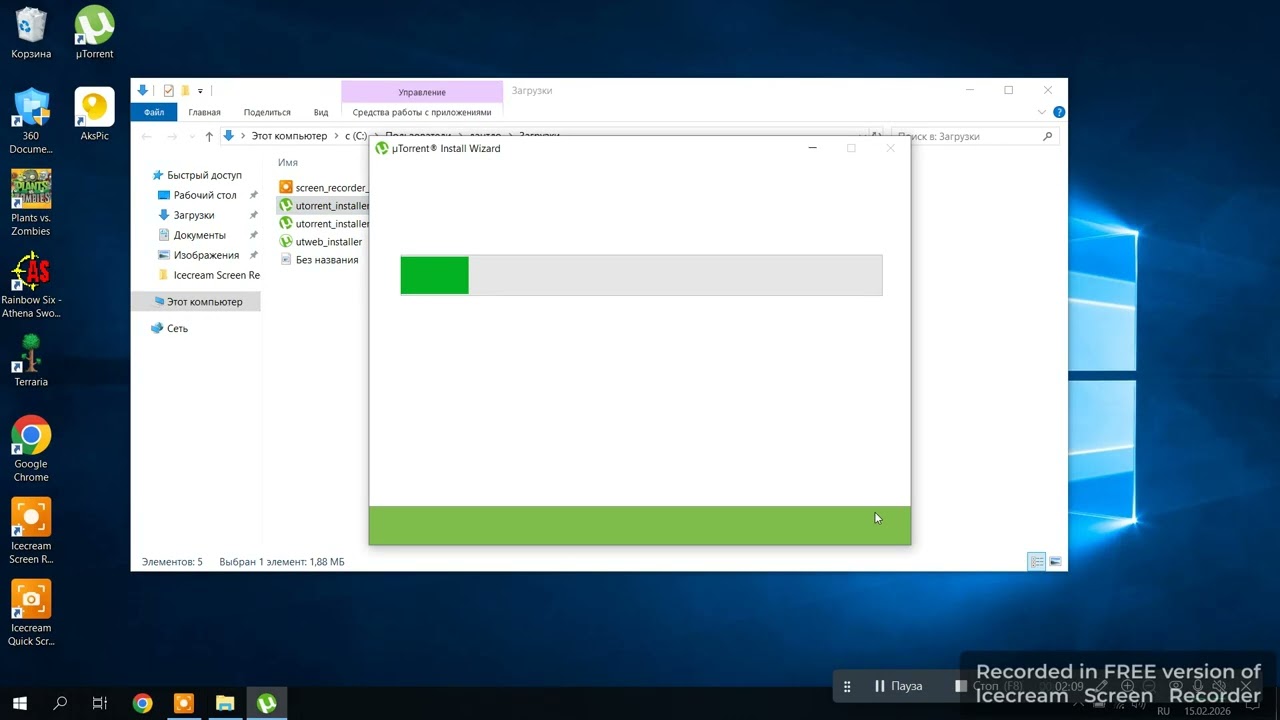The image size is (1280, 720).
Task: Click the RU language indicator in tray
Action: point(1163,711)
